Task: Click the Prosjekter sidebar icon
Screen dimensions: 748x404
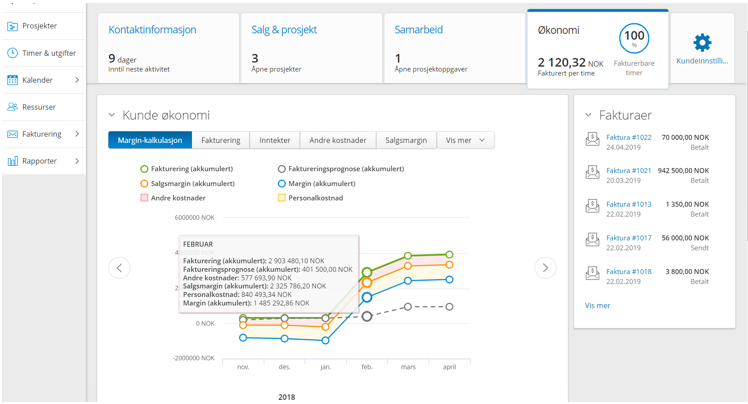Action: click(13, 26)
